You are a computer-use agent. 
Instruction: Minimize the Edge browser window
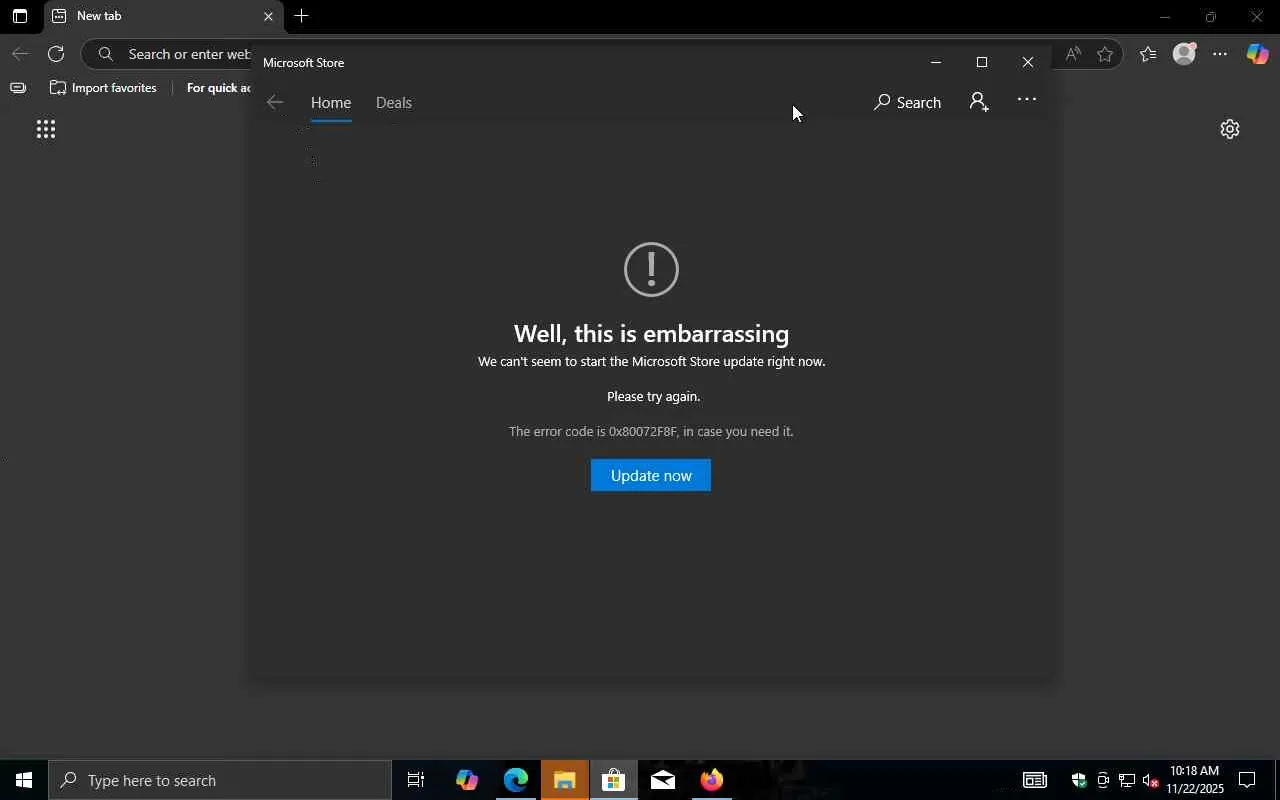[x=1164, y=16]
